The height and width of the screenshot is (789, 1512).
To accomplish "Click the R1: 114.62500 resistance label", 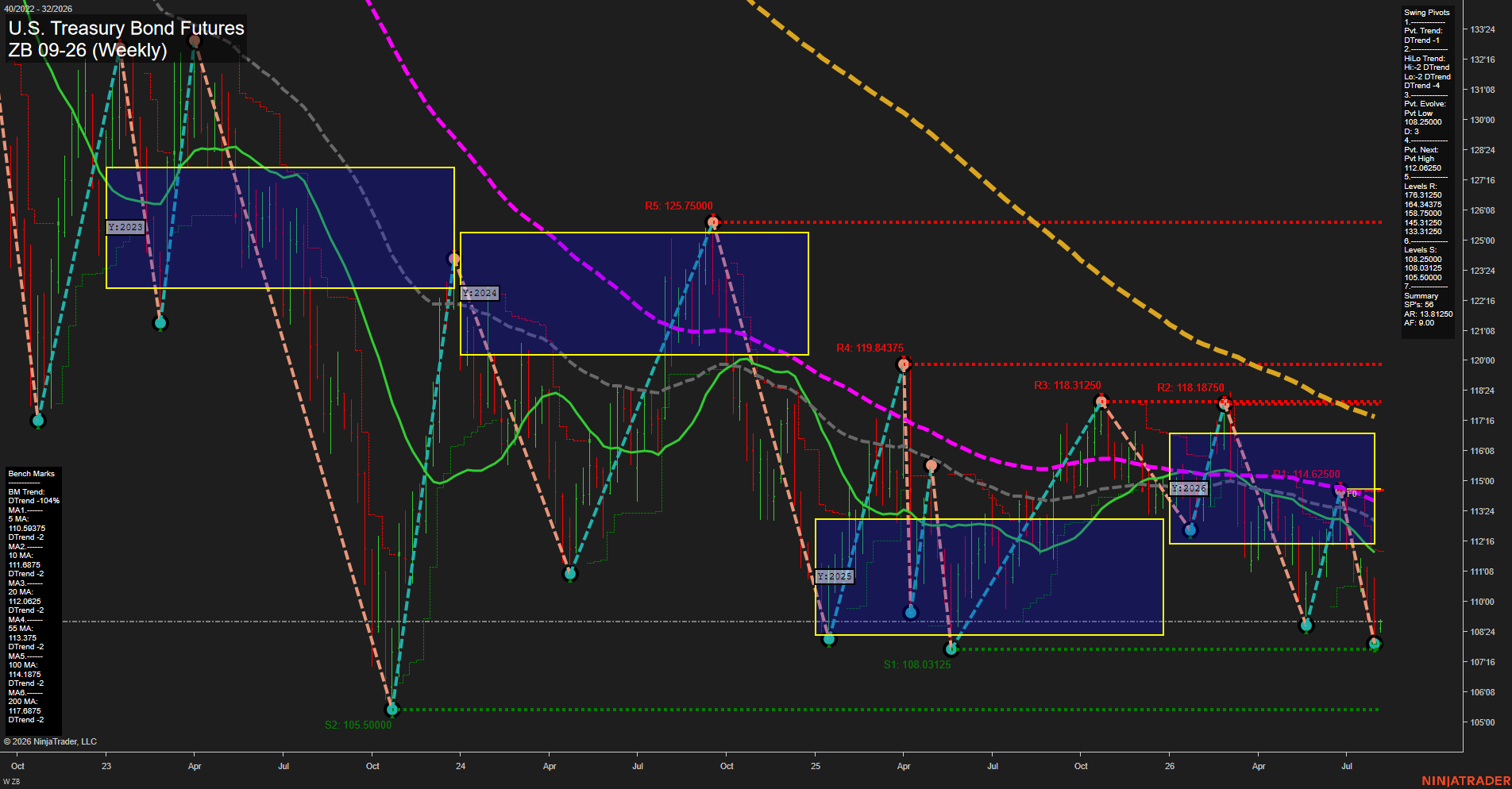I will pos(1306,474).
